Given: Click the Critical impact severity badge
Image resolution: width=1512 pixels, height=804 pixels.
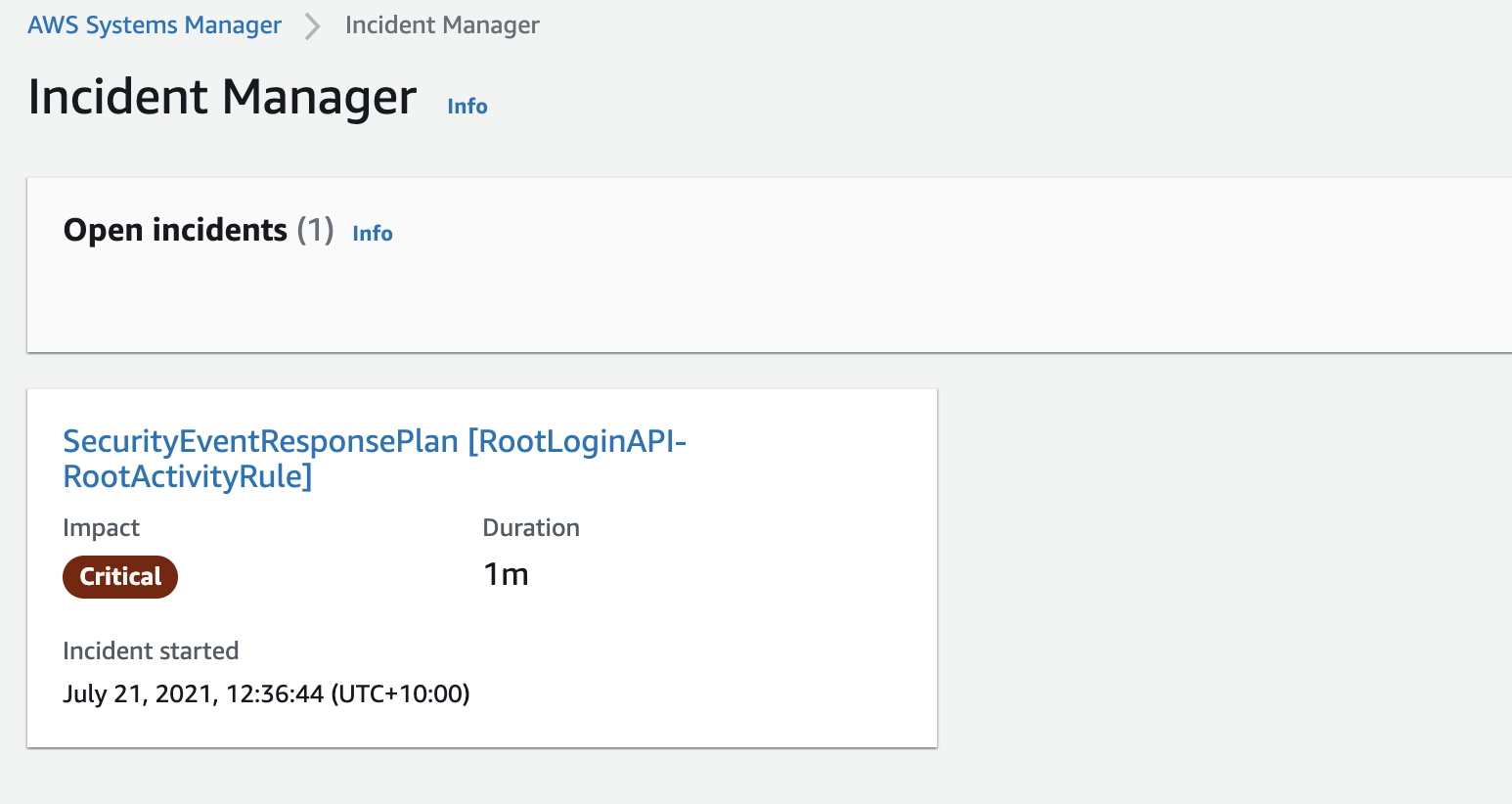Looking at the screenshot, I should tap(120, 577).
